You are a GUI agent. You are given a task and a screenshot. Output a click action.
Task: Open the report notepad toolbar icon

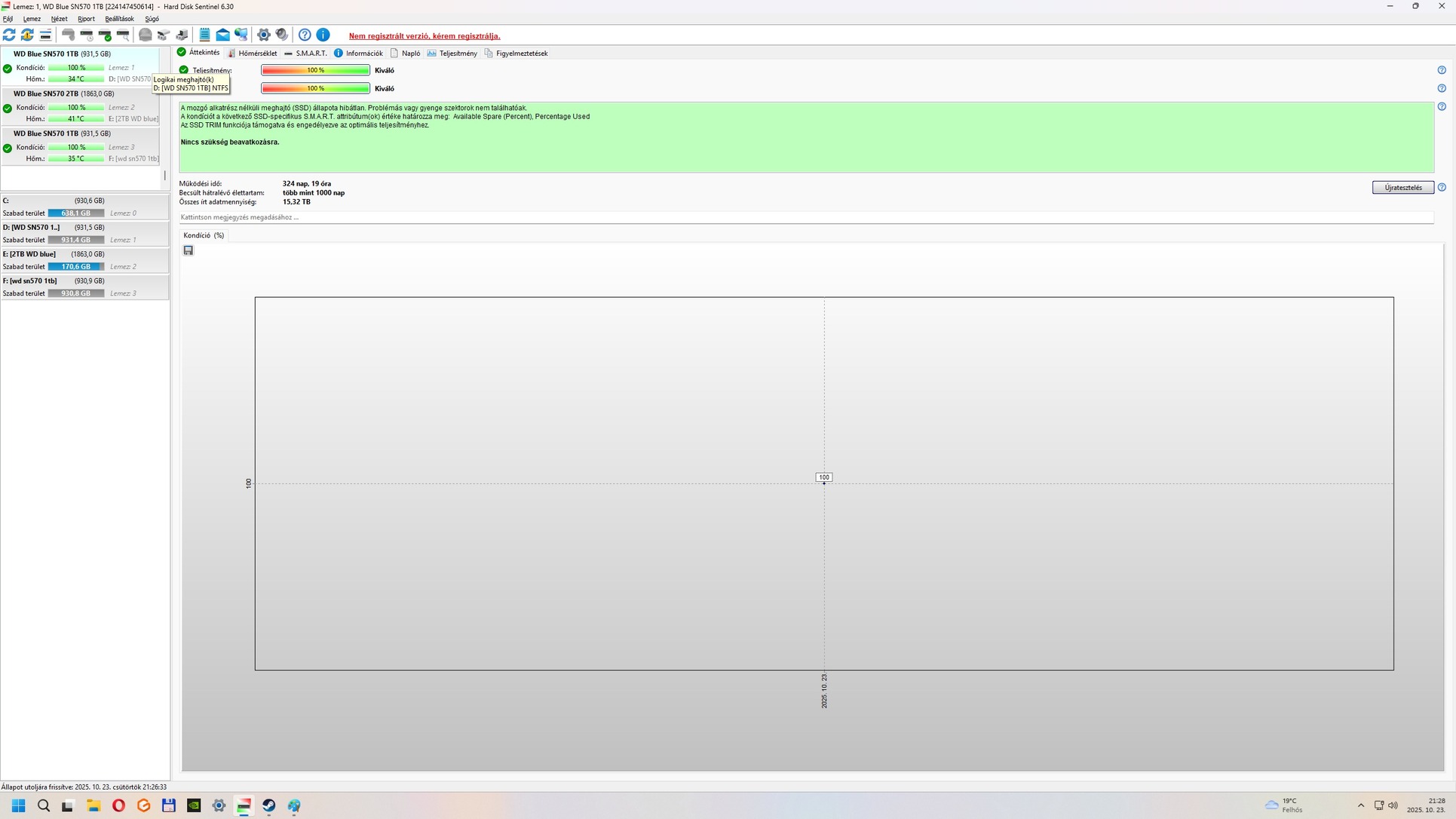(x=204, y=35)
